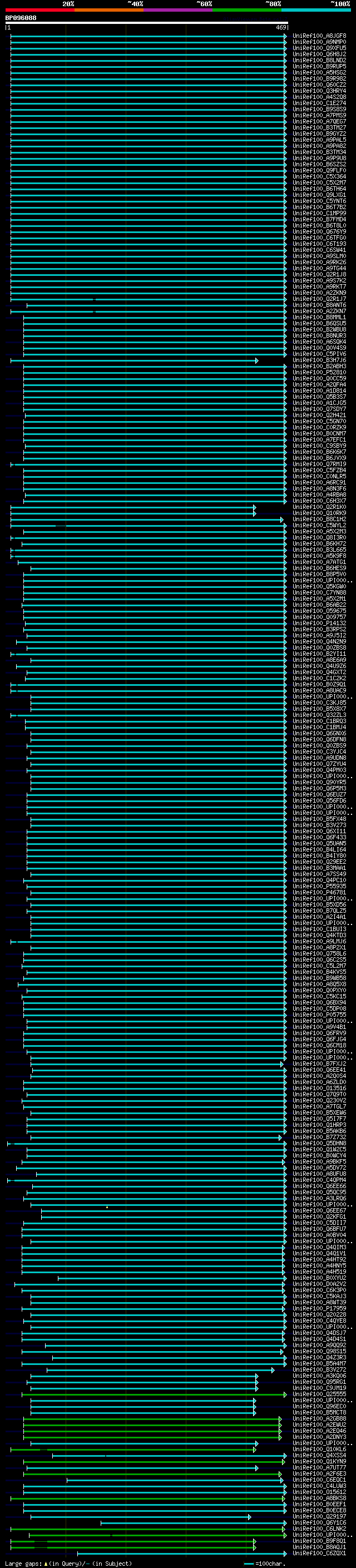The height and width of the screenshot is (1568, 356).
Task: Select hit label UniRef100_Q29197
Action: (319, 1517)
